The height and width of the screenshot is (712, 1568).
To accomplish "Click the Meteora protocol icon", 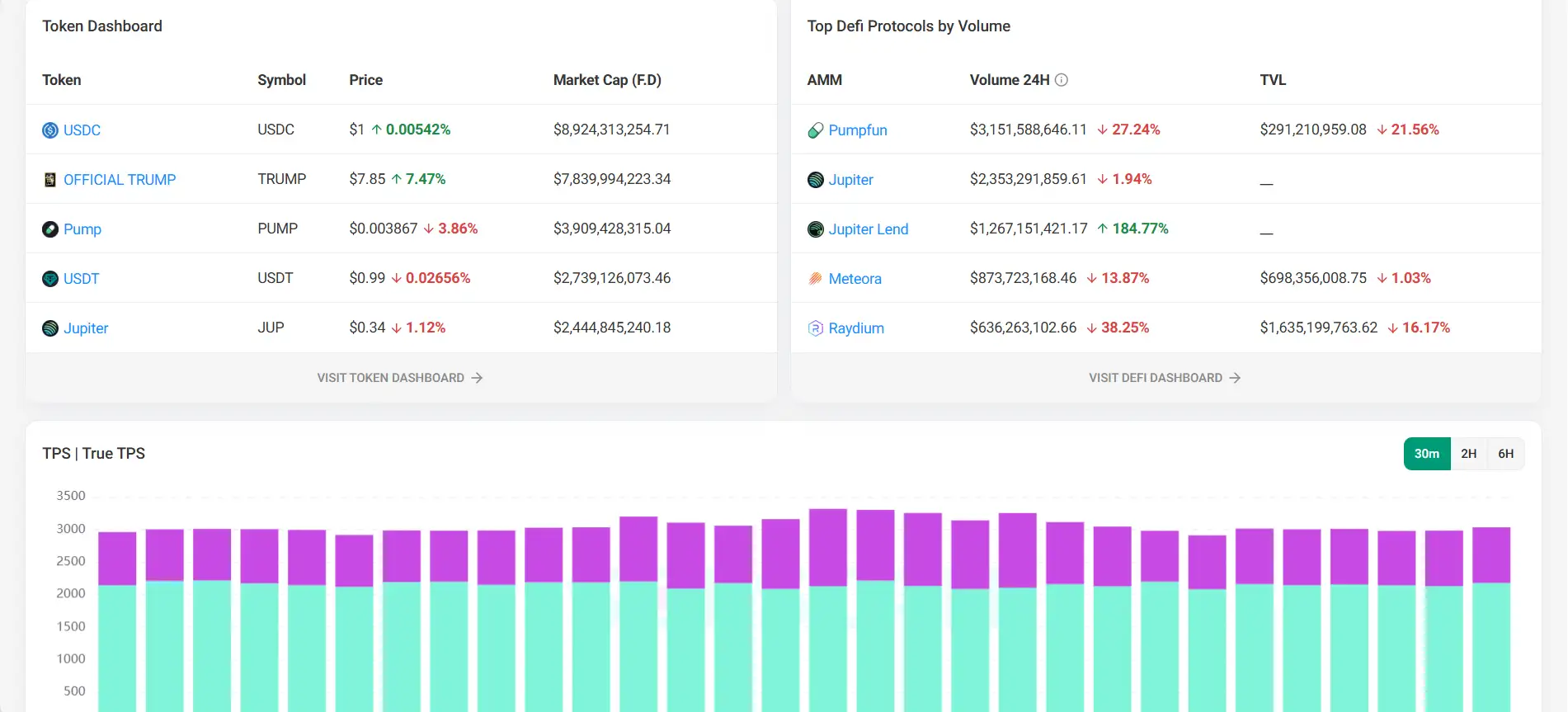I will coord(815,279).
